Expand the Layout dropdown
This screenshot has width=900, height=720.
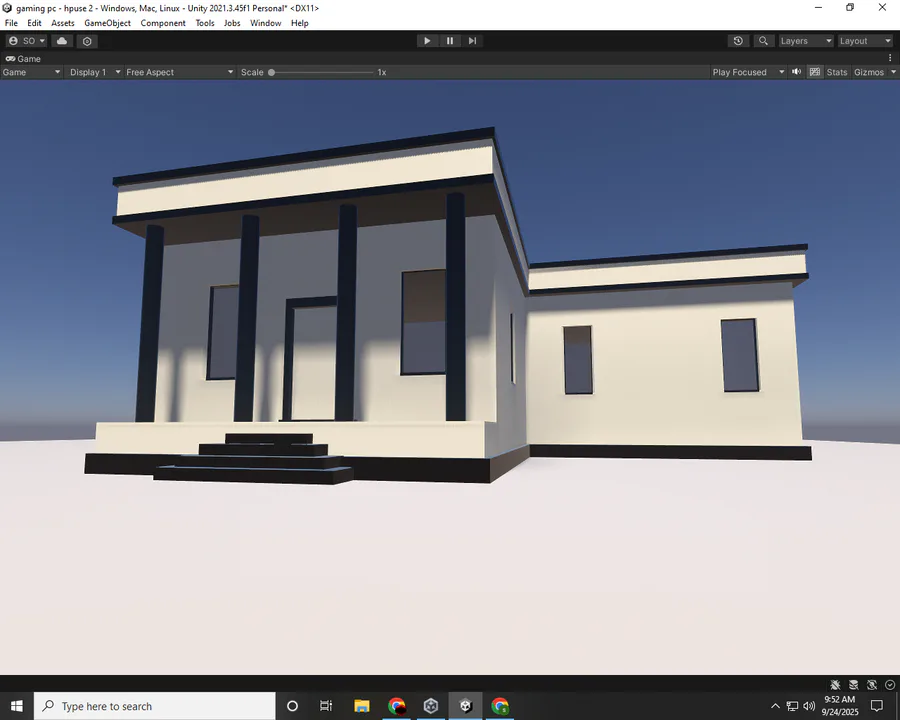[865, 41]
